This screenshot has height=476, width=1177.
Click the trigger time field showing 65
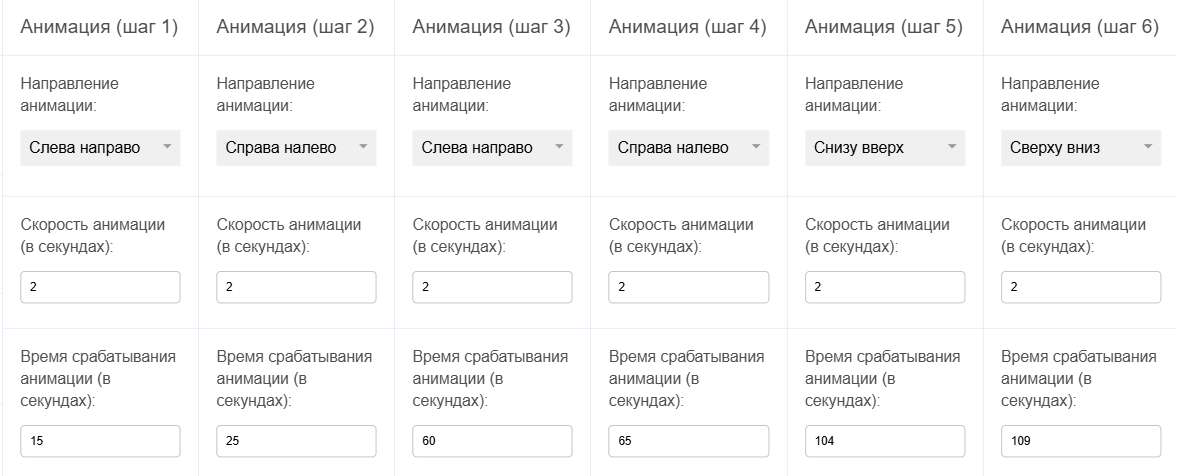[688, 441]
